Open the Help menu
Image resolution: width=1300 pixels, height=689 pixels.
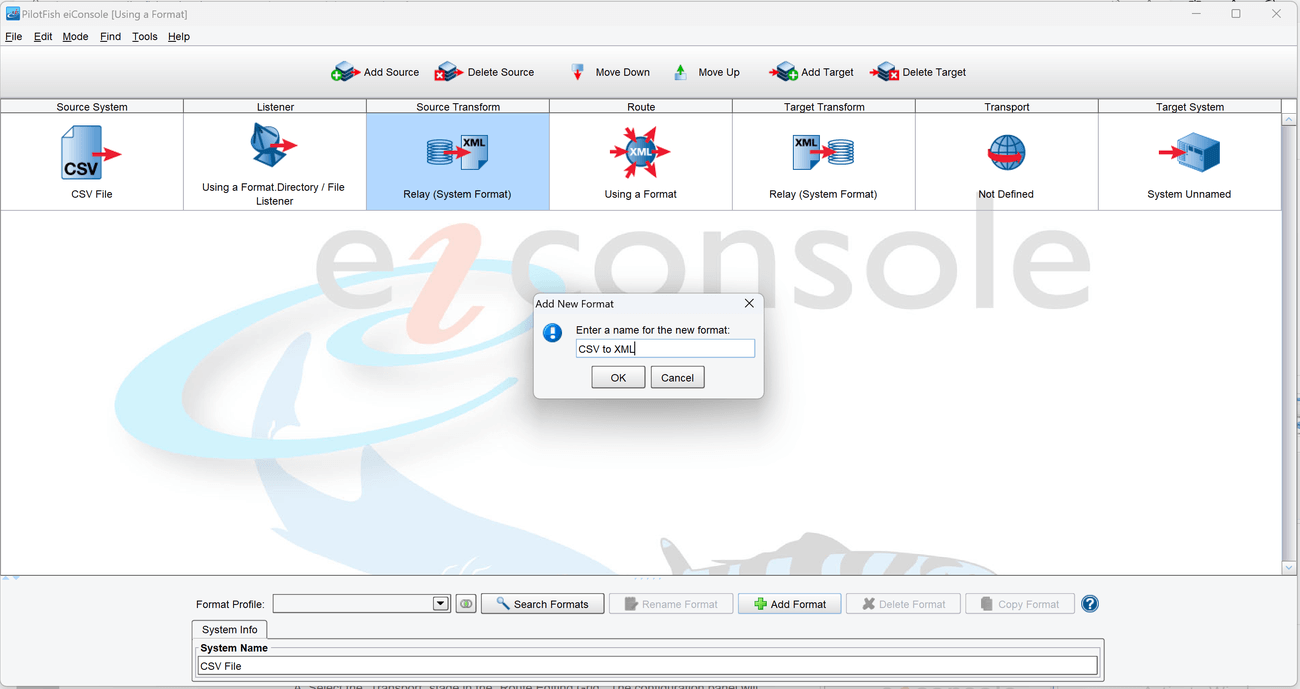(179, 37)
